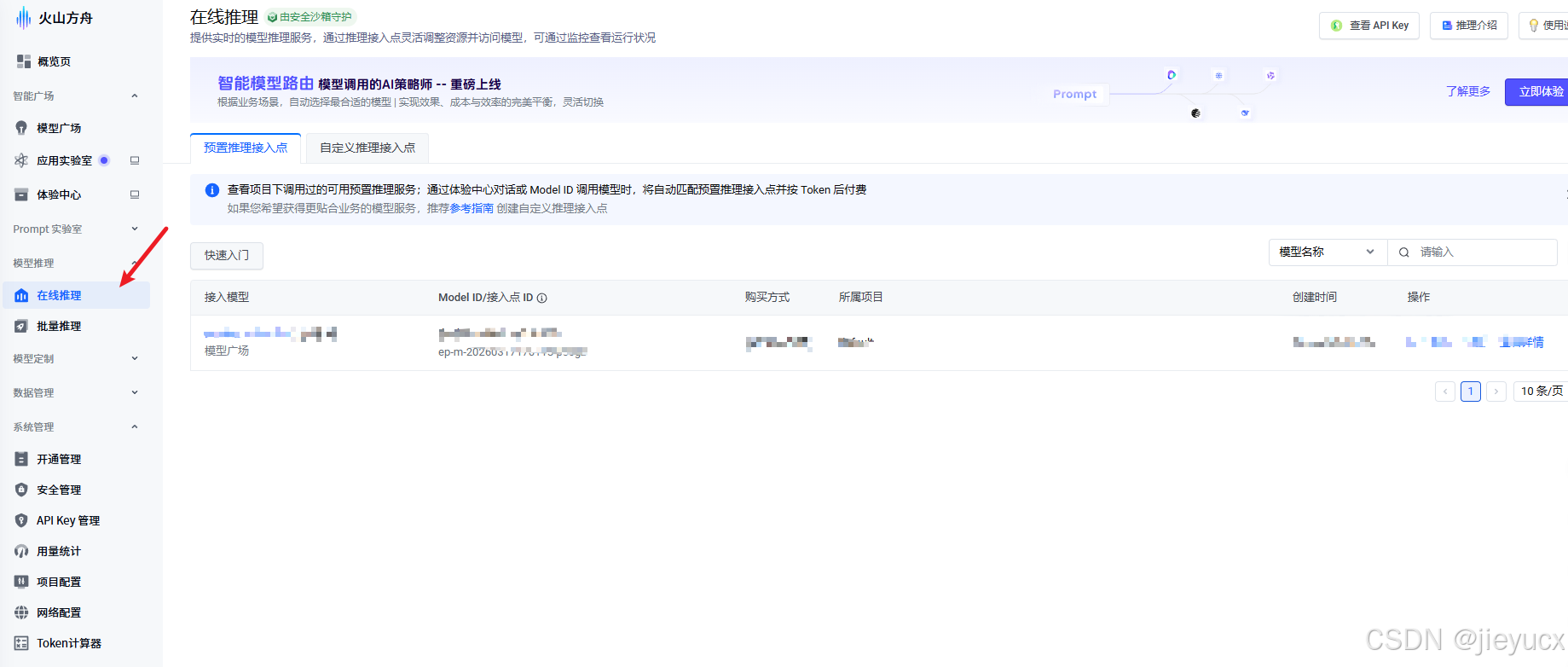Expand the Prompt 实验室 section

point(135,229)
